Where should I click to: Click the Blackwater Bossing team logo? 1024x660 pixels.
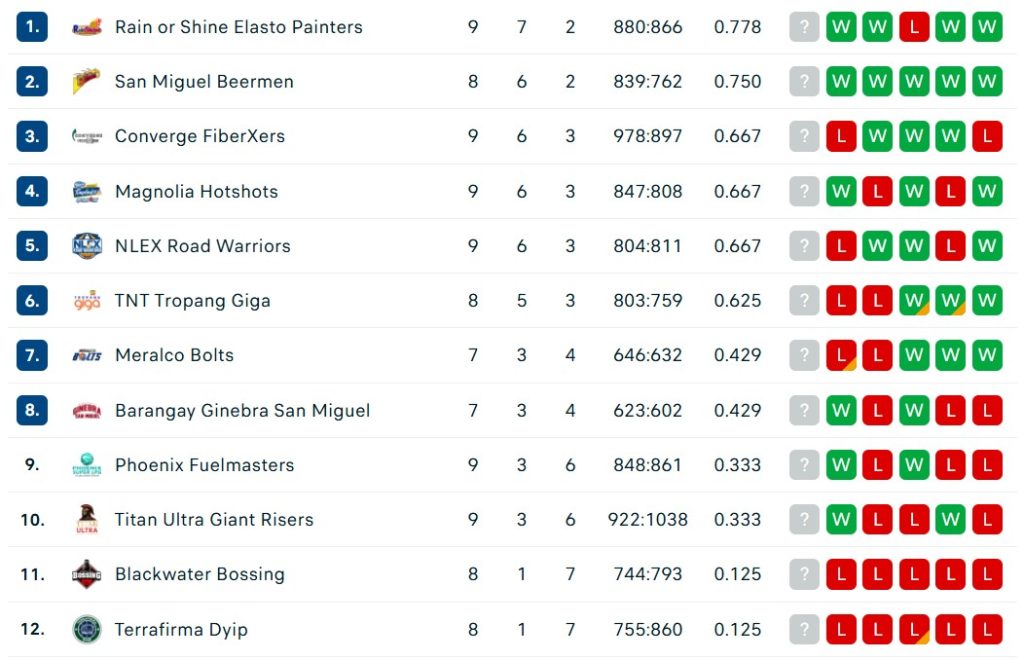tap(87, 575)
